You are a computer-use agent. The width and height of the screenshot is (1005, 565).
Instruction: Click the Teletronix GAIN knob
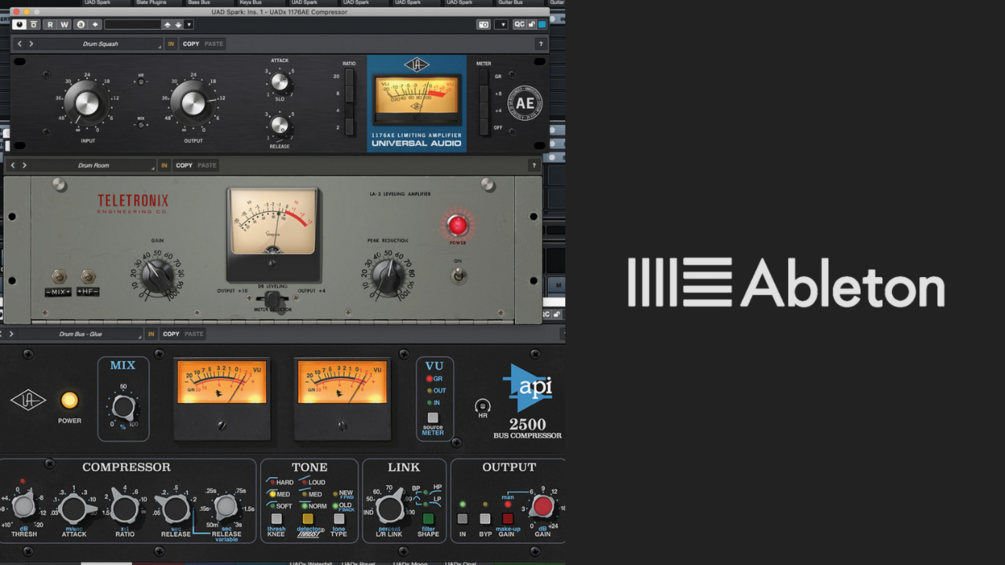[158, 276]
